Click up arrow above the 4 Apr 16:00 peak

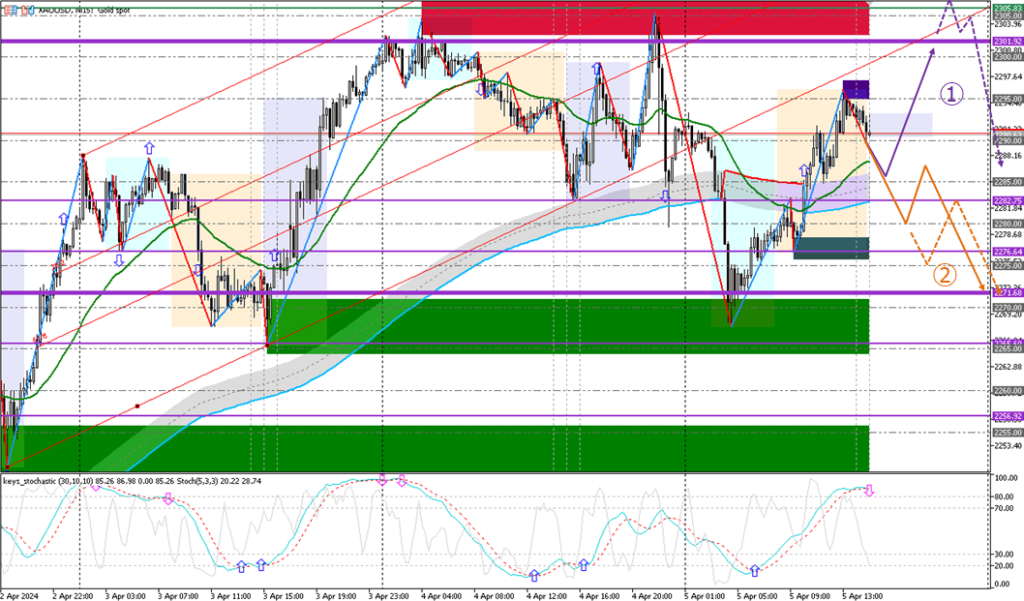(x=597, y=69)
